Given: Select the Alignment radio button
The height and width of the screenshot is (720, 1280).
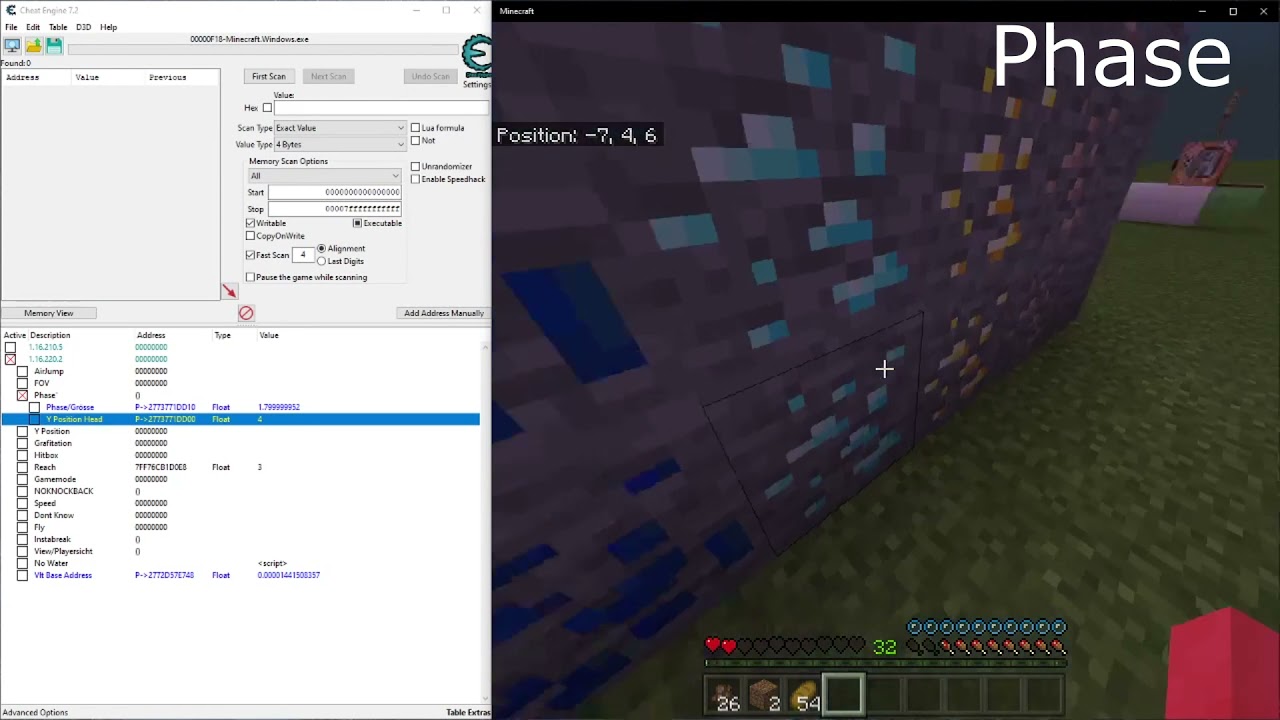Looking at the screenshot, I should [x=321, y=248].
